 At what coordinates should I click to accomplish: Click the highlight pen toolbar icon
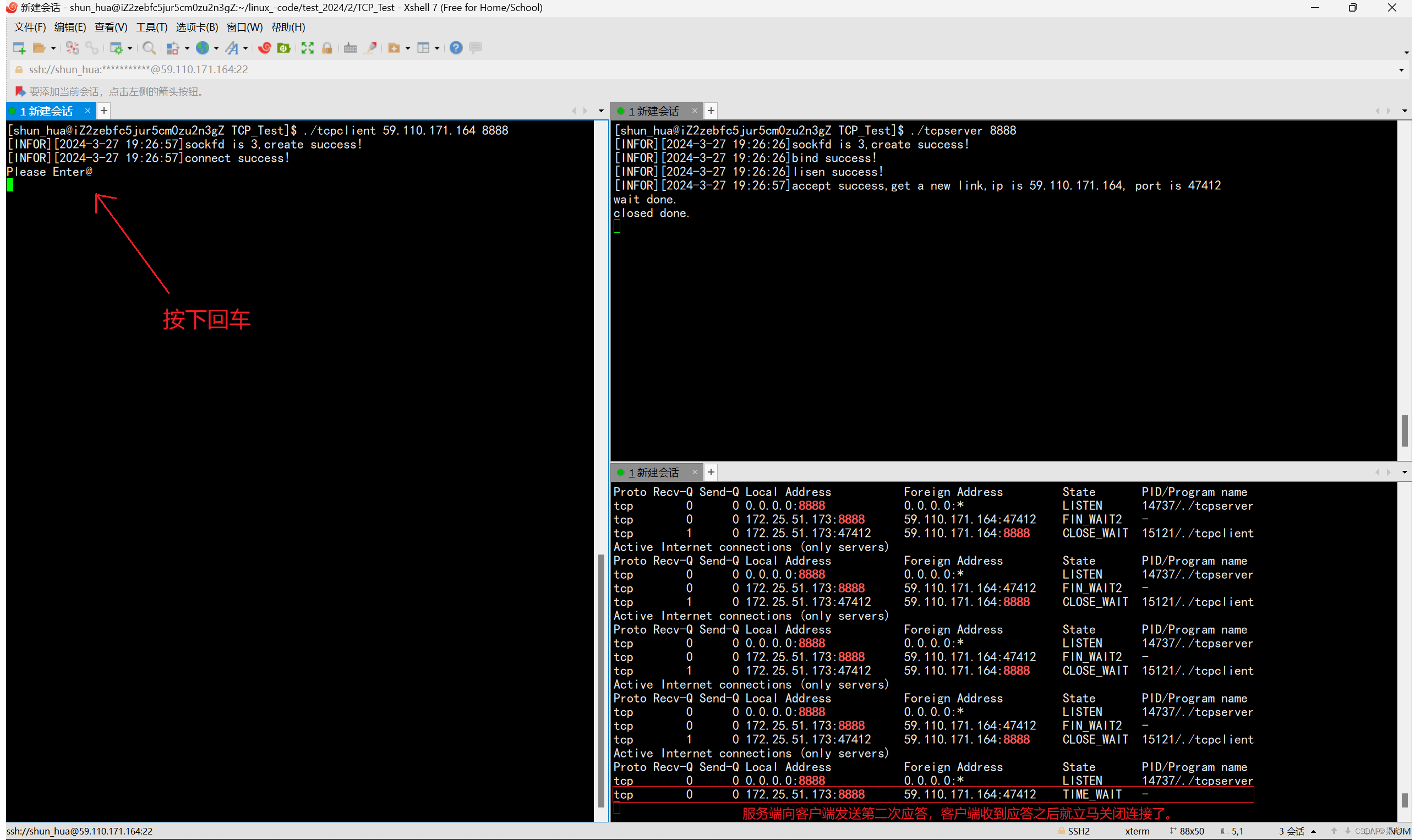(x=371, y=48)
